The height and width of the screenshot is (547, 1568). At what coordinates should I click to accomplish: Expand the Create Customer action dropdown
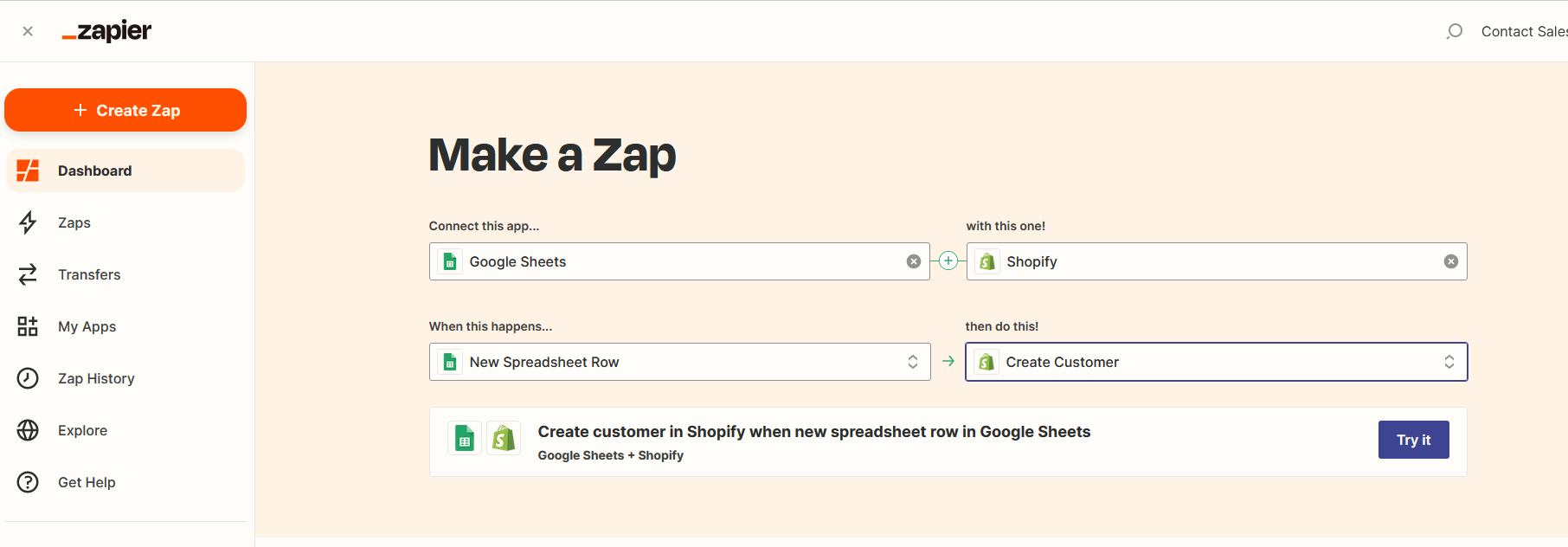pos(1449,362)
